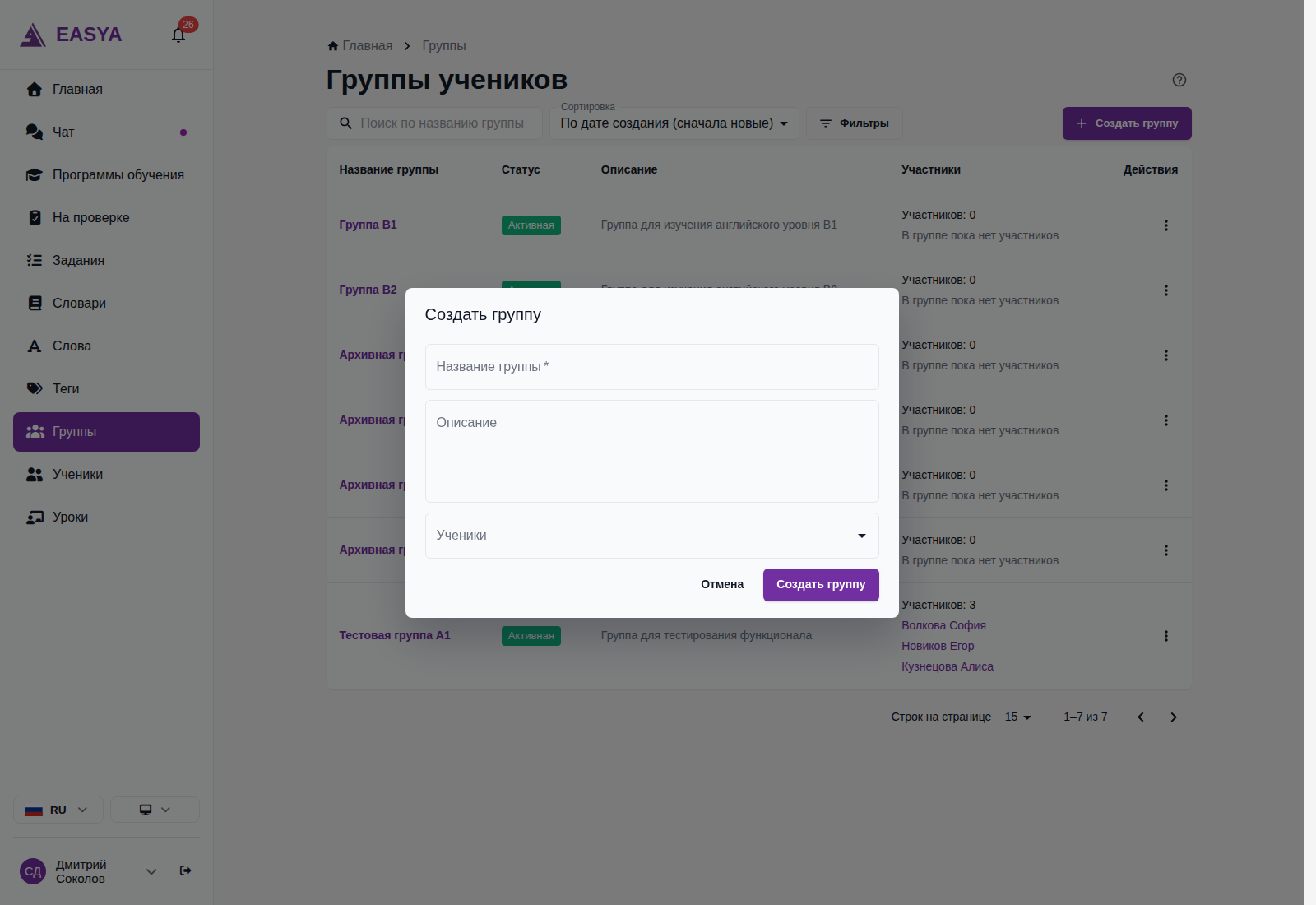Open Главная in sidebar

[106, 90]
